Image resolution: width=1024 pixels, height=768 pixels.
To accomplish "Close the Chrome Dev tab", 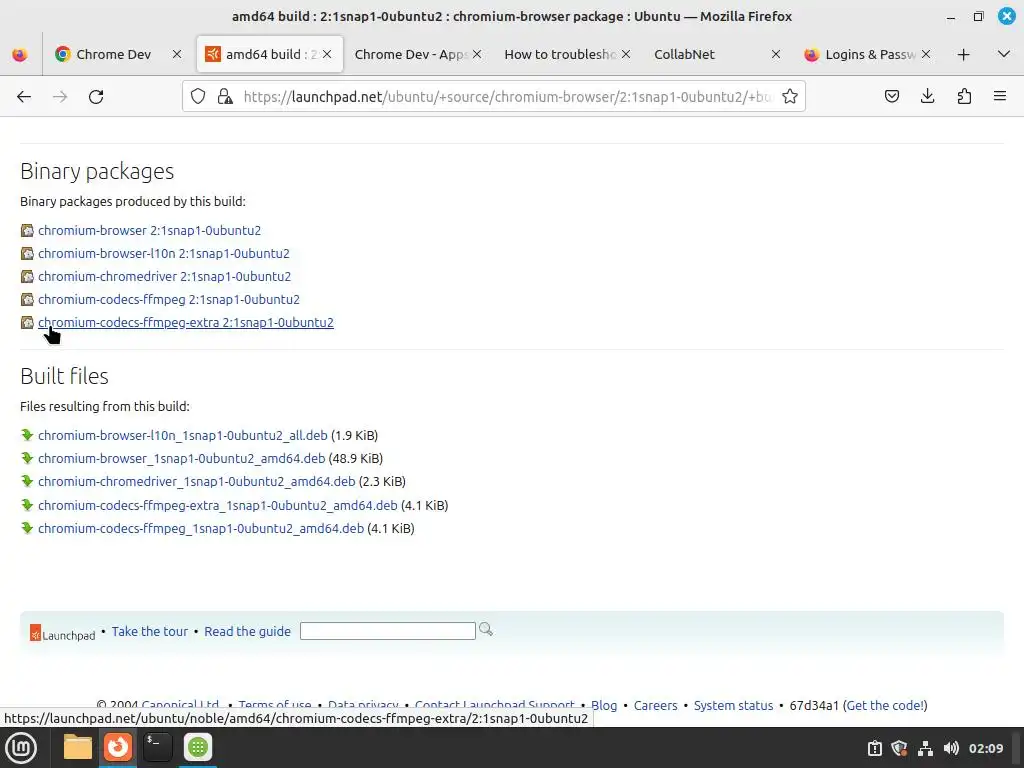I will point(177,54).
